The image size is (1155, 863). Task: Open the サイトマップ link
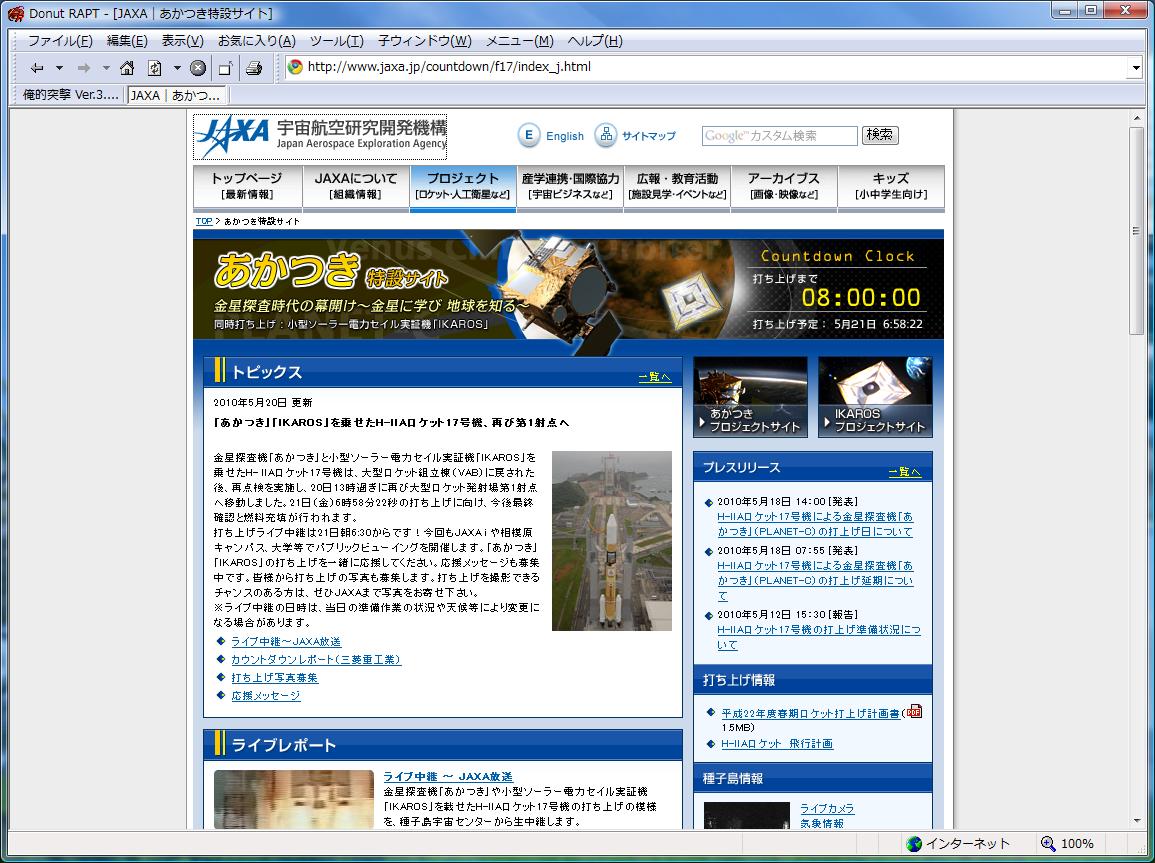648,136
